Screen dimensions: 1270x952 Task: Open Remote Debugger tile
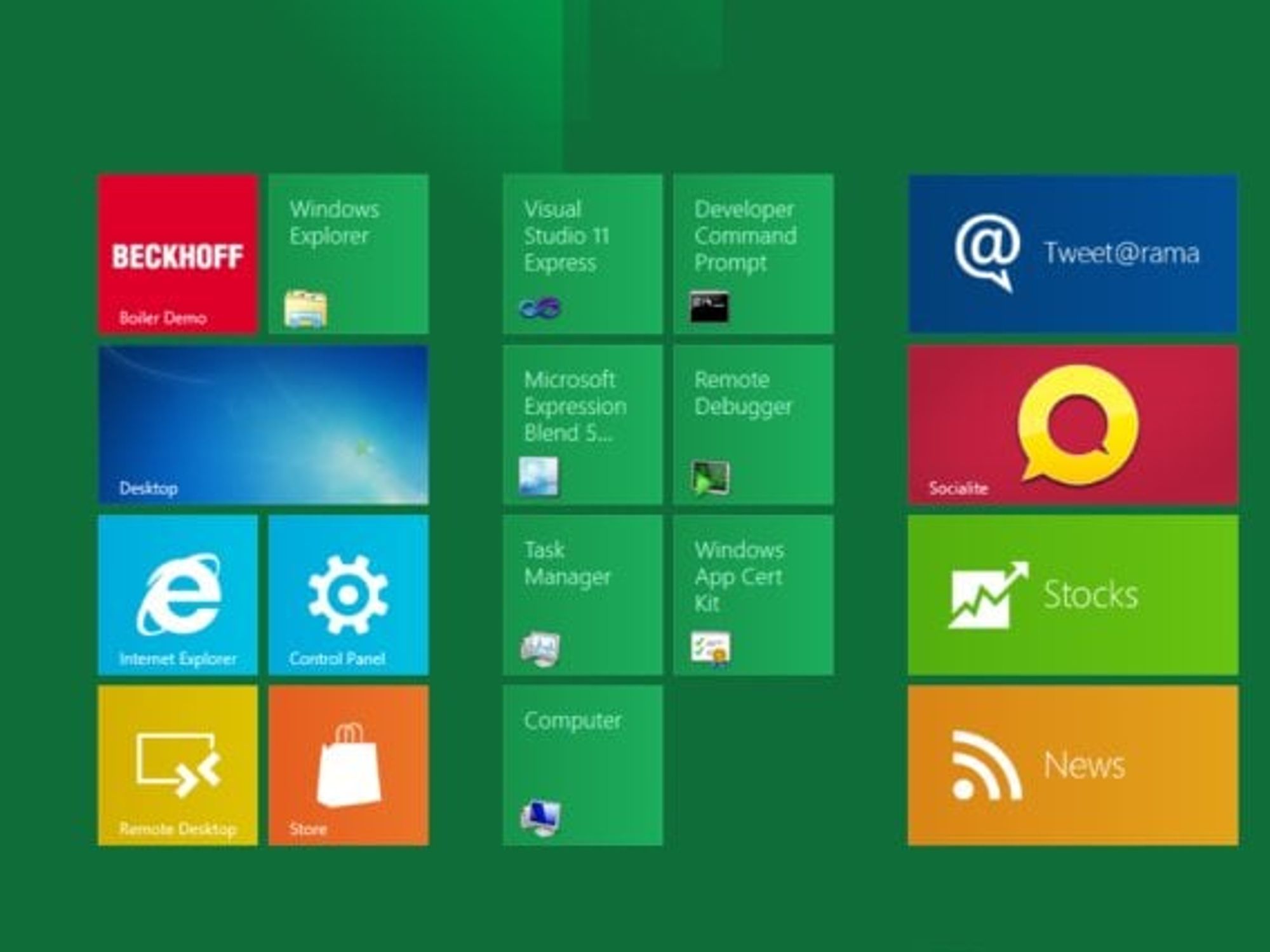coord(753,425)
